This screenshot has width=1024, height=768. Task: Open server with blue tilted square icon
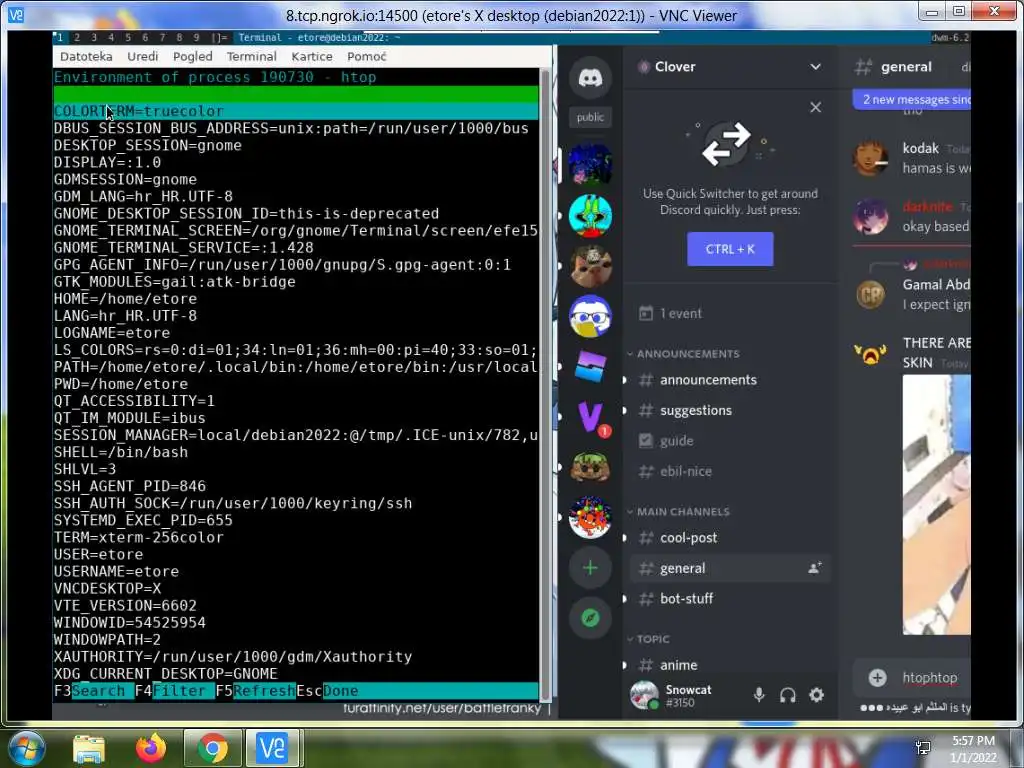point(590,366)
